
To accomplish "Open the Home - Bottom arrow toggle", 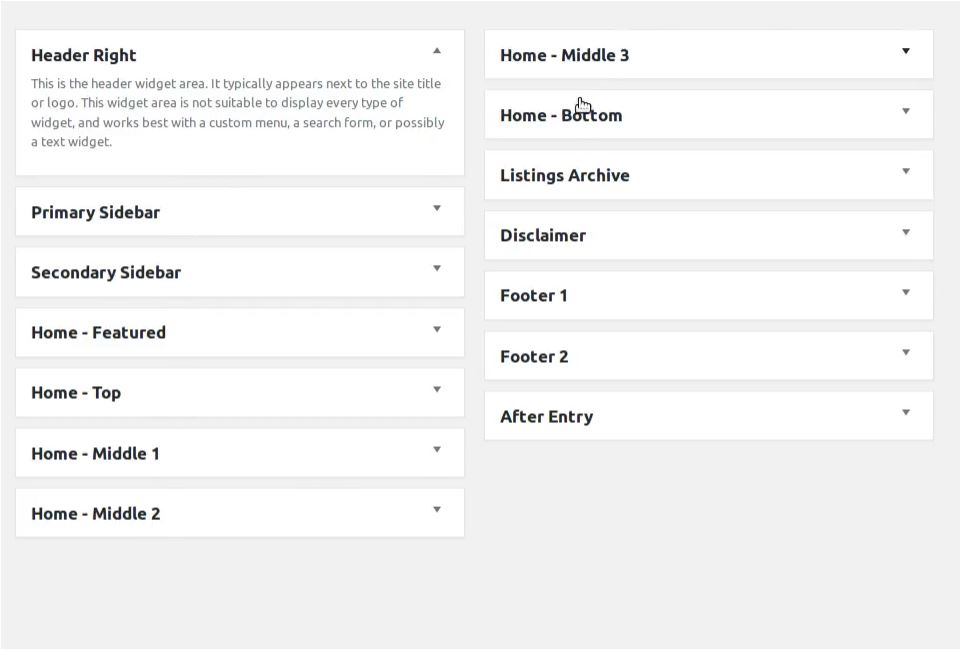I will pyautogui.click(x=906, y=111).
